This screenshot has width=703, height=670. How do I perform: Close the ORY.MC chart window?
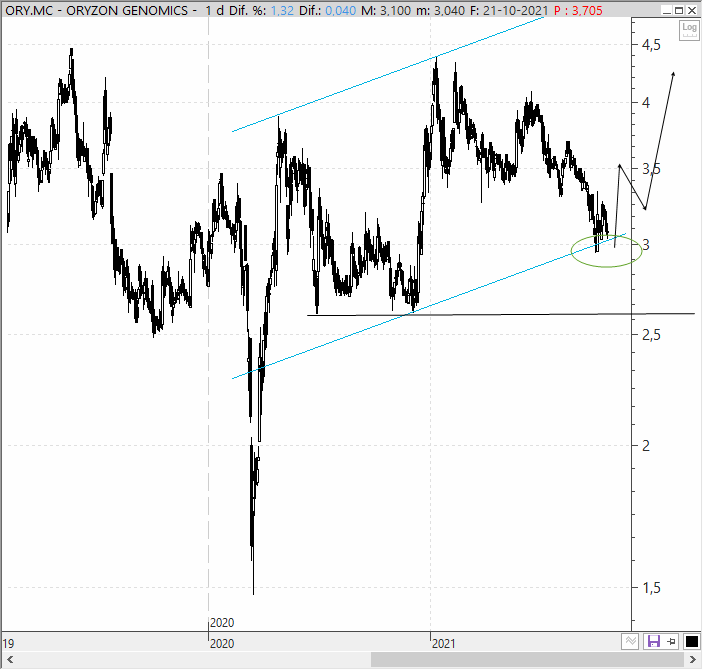(x=691, y=10)
